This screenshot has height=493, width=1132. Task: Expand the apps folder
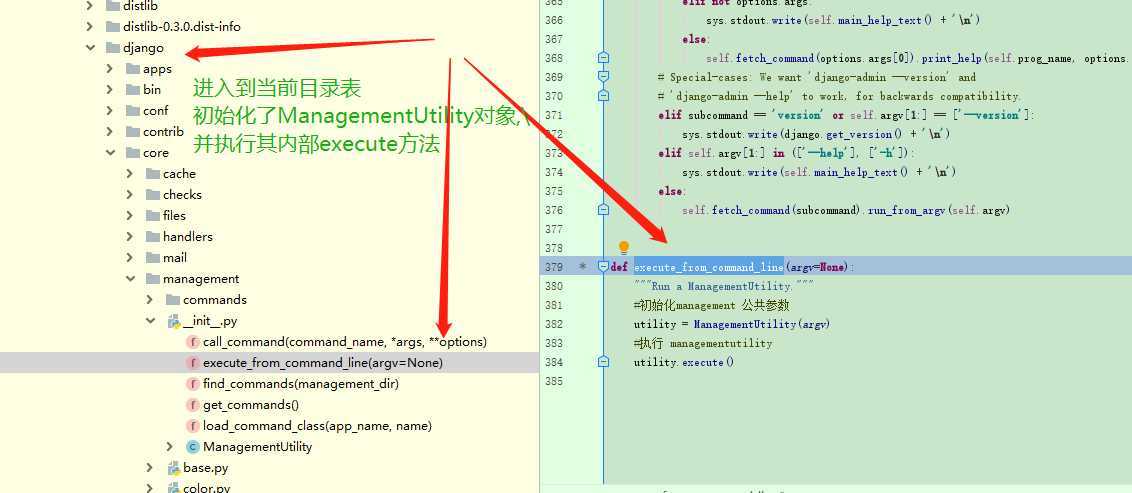pos(110,69)
